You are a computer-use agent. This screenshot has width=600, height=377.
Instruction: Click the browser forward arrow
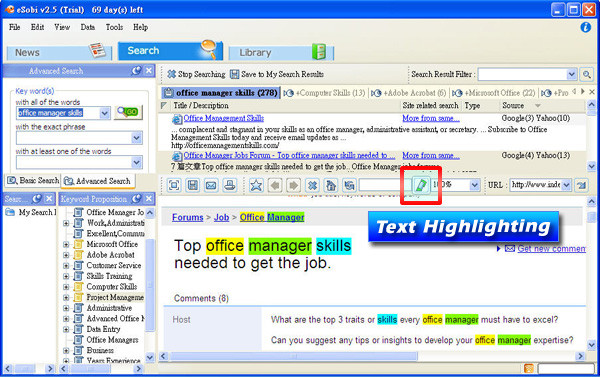pos(293,185)
